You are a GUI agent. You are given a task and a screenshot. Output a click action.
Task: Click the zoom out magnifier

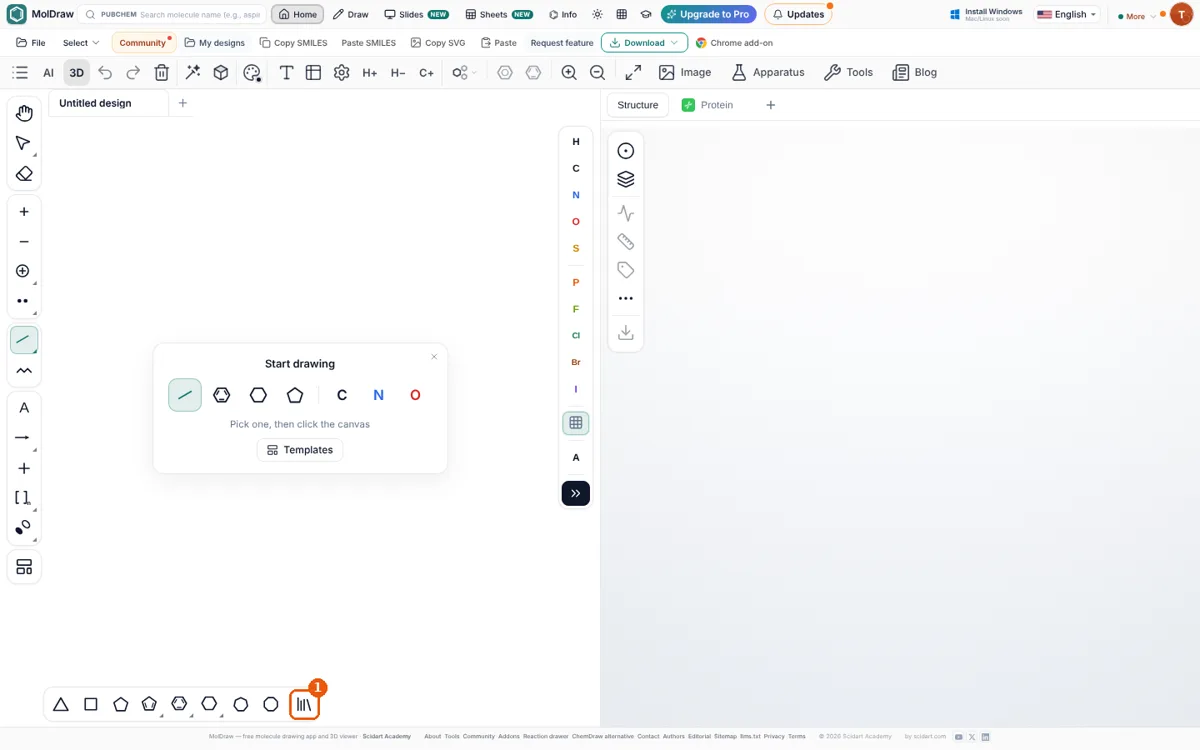(x=597, y=73)
